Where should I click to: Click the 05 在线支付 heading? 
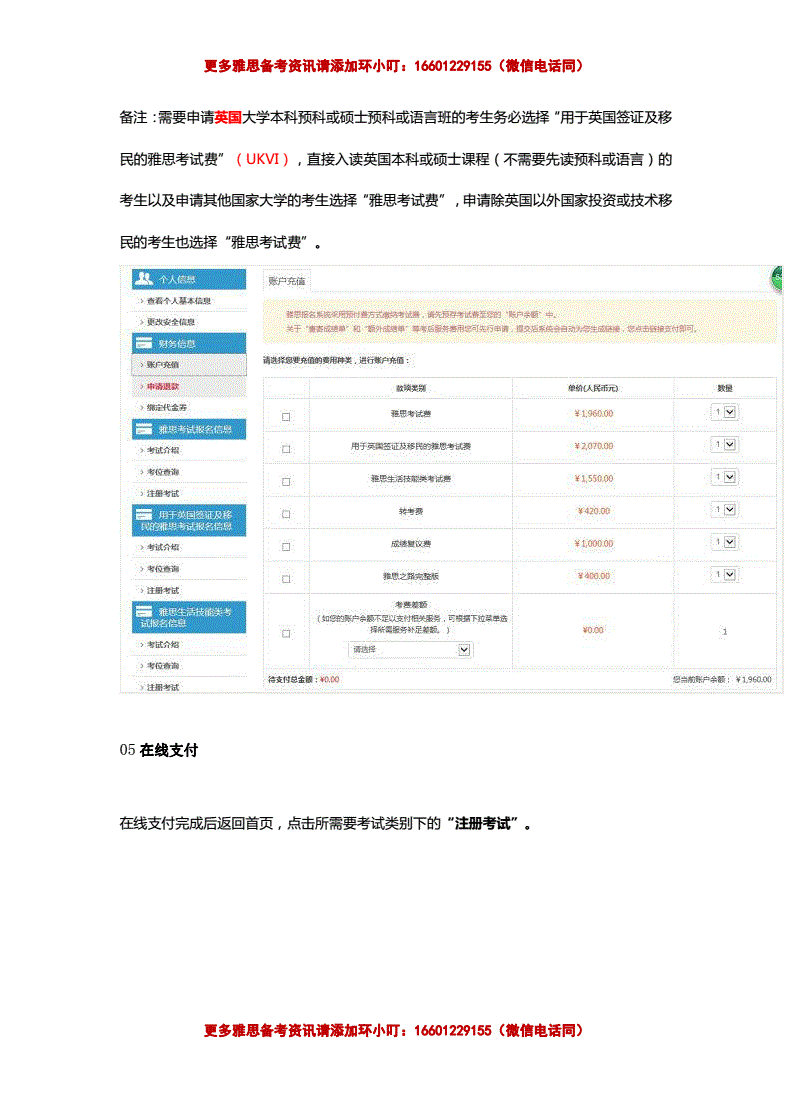point(159,750)
